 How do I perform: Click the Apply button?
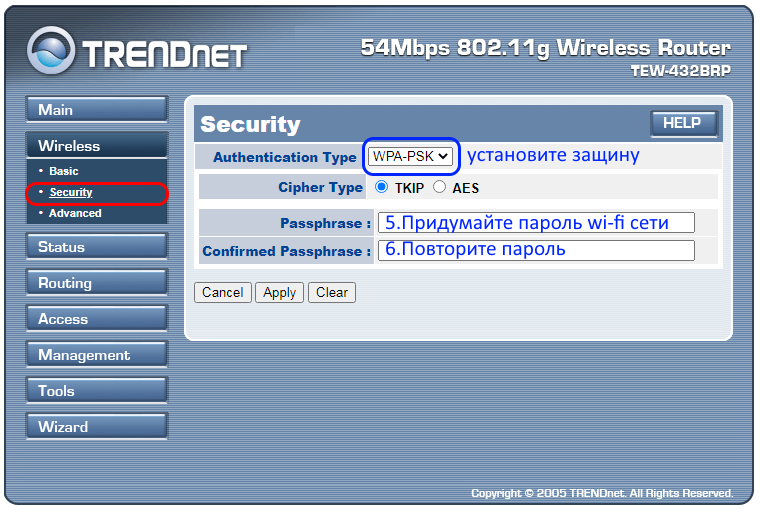[x=279, y=292]
